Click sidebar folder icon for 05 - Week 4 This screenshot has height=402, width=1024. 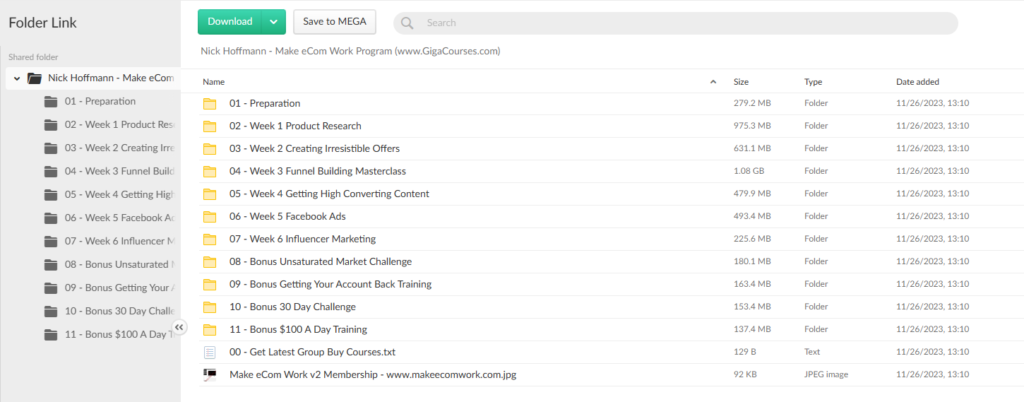(51, 194)
